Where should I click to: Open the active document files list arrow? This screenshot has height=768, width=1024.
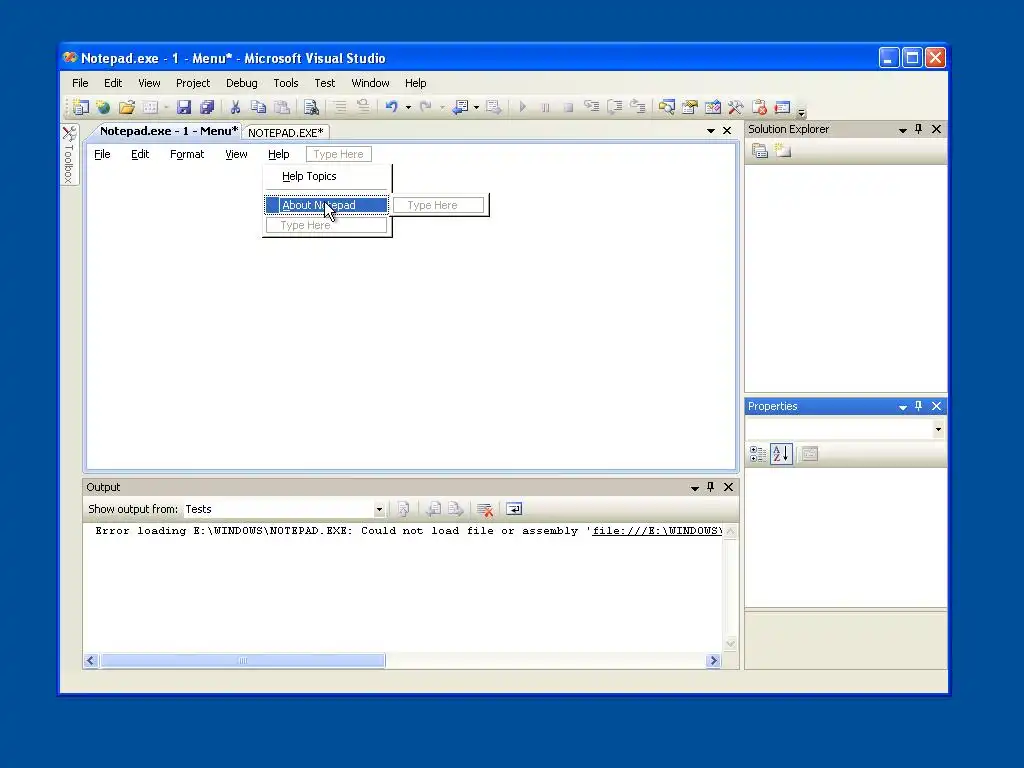pyautogui.click(x=711, y=131)
